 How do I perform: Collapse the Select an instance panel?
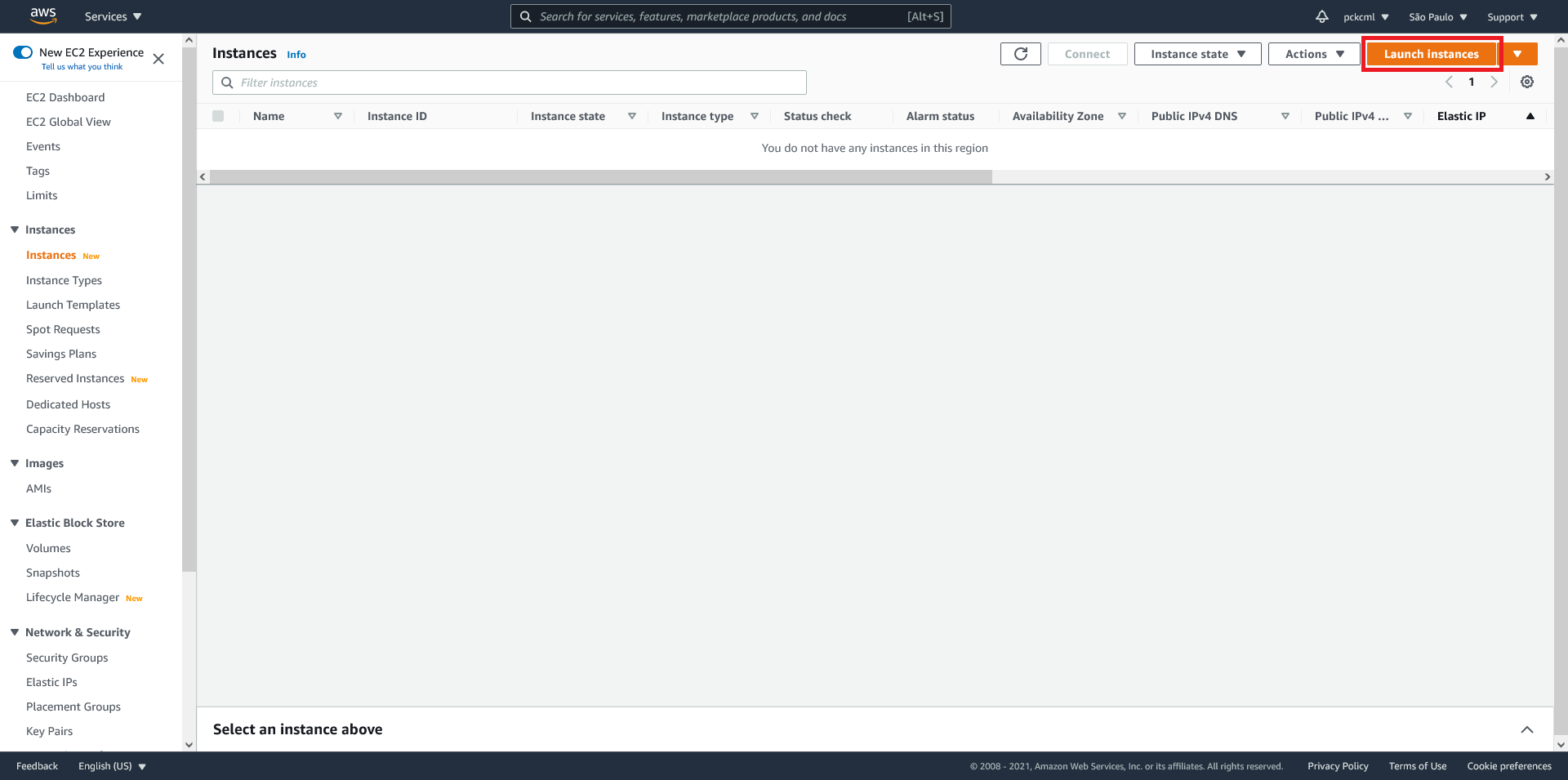(1528, 729)
